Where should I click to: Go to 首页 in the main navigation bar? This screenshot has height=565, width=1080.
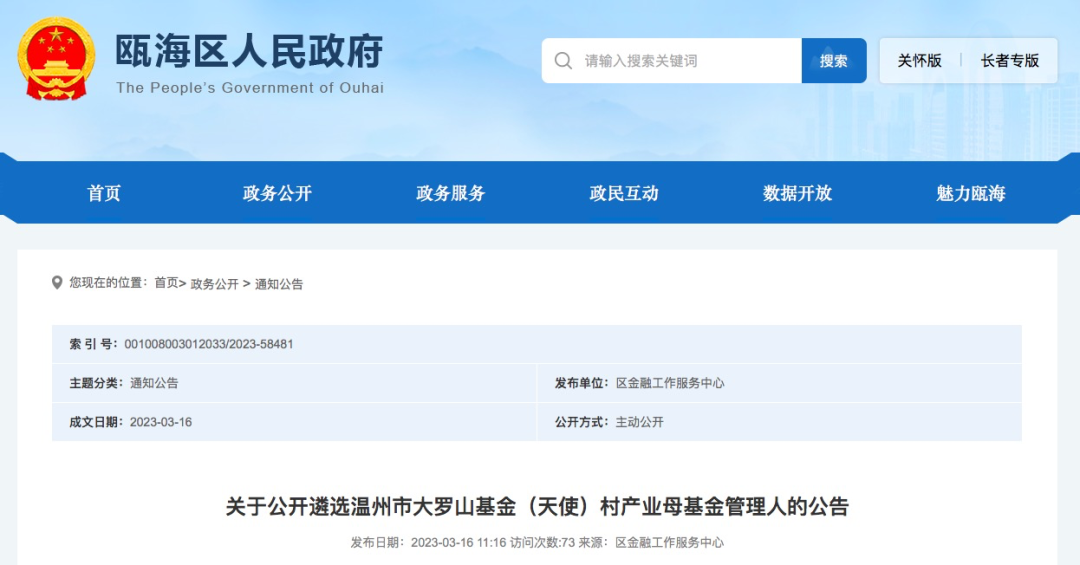104,193
